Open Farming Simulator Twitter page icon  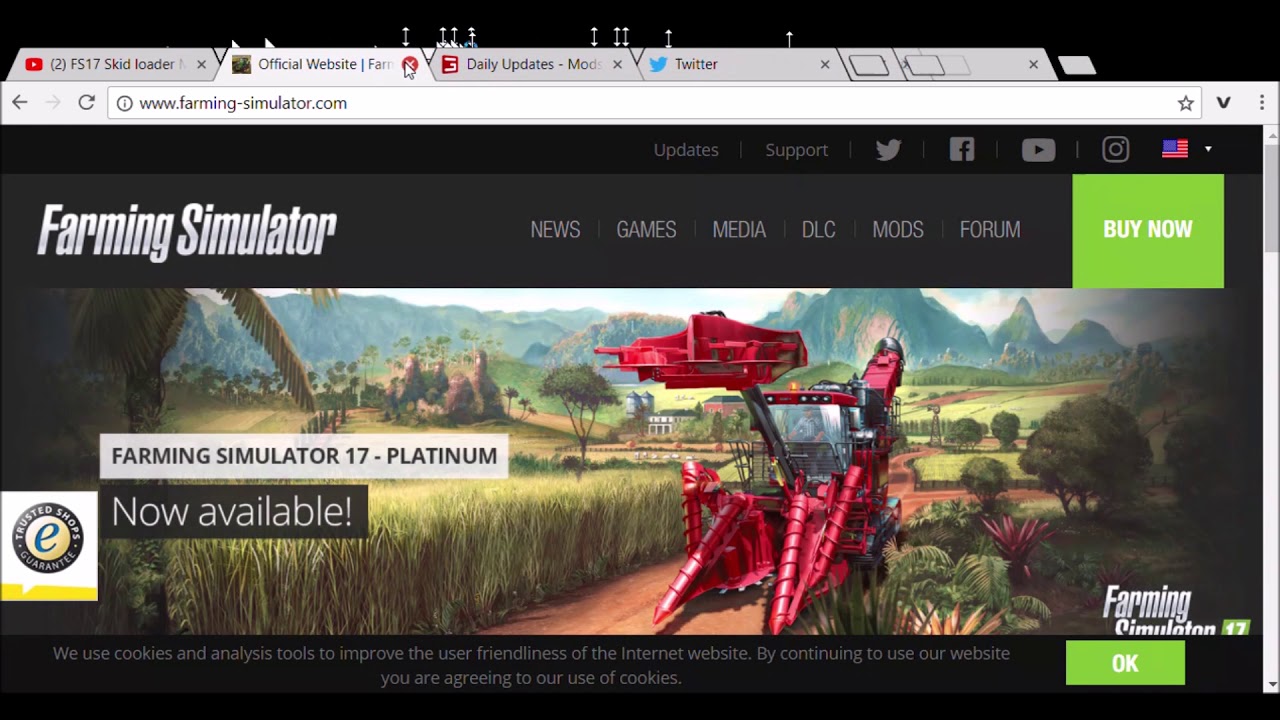click(888, 150)
